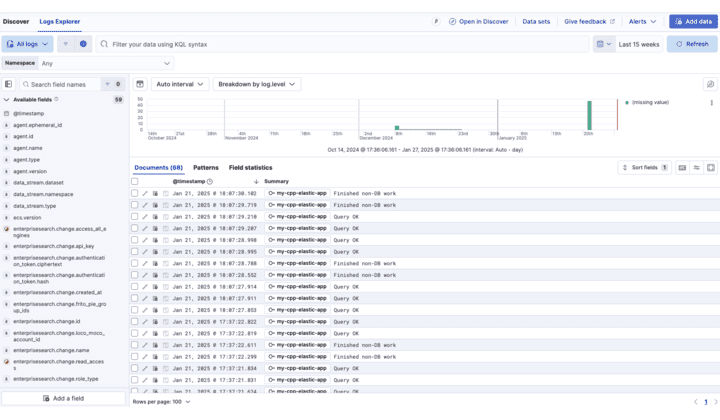The height and width of the screenshot is (420, 720).
Task: Select checkbox for the 18:07:30.102 log row
Action: tap(135, 193)
